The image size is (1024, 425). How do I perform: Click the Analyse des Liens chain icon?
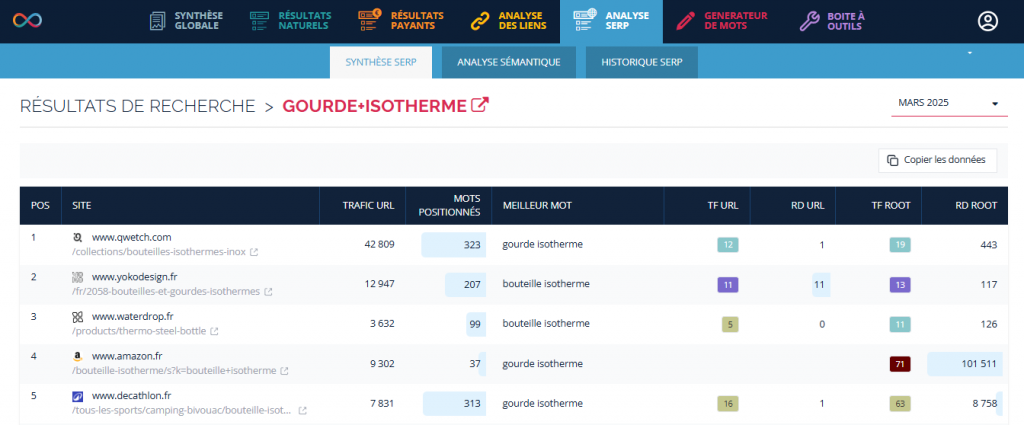point(480,21)
